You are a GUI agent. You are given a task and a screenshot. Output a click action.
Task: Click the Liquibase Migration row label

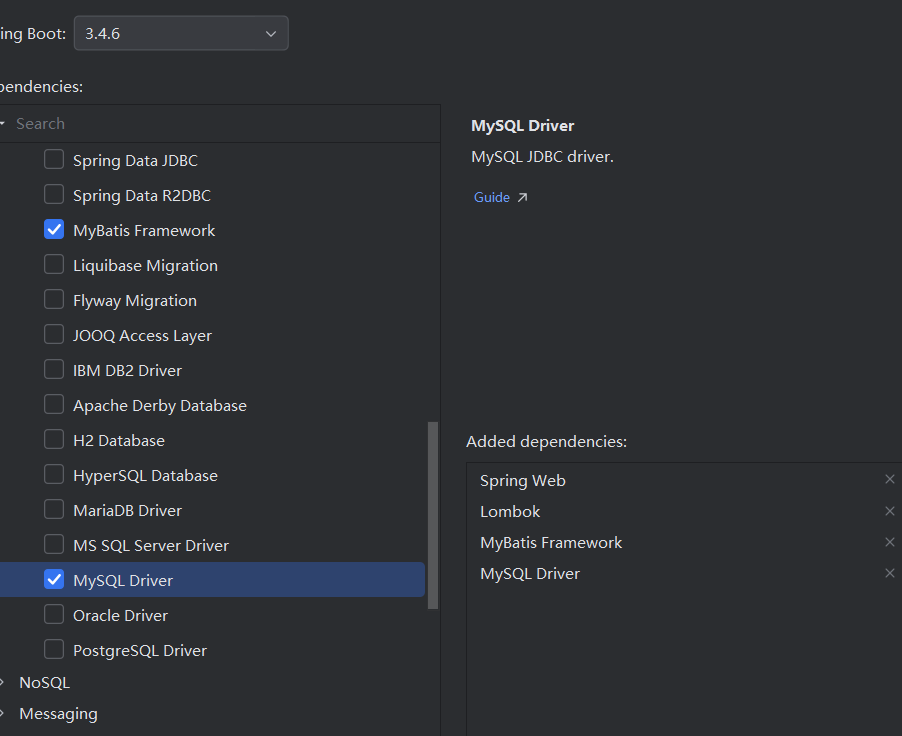146,266
